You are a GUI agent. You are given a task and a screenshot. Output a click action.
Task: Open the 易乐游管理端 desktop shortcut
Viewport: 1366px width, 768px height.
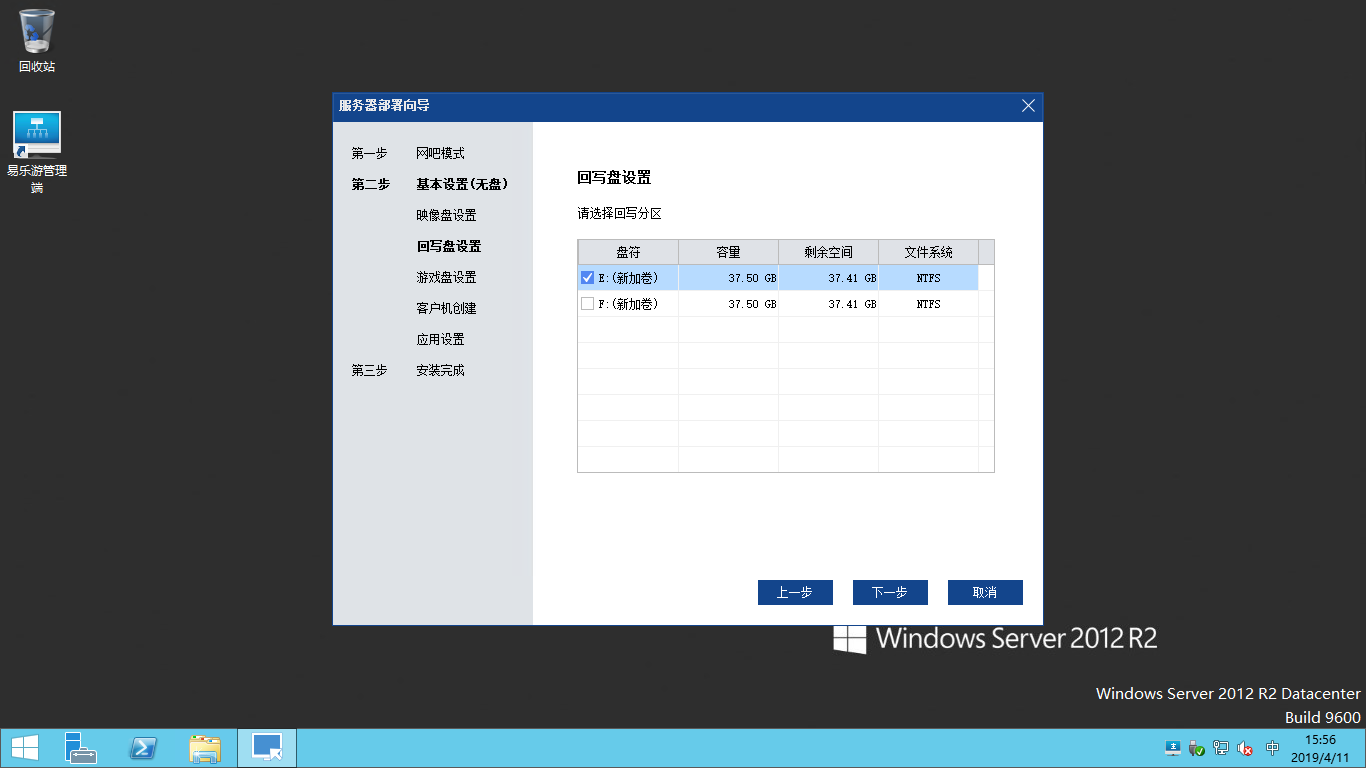[37, 152]
